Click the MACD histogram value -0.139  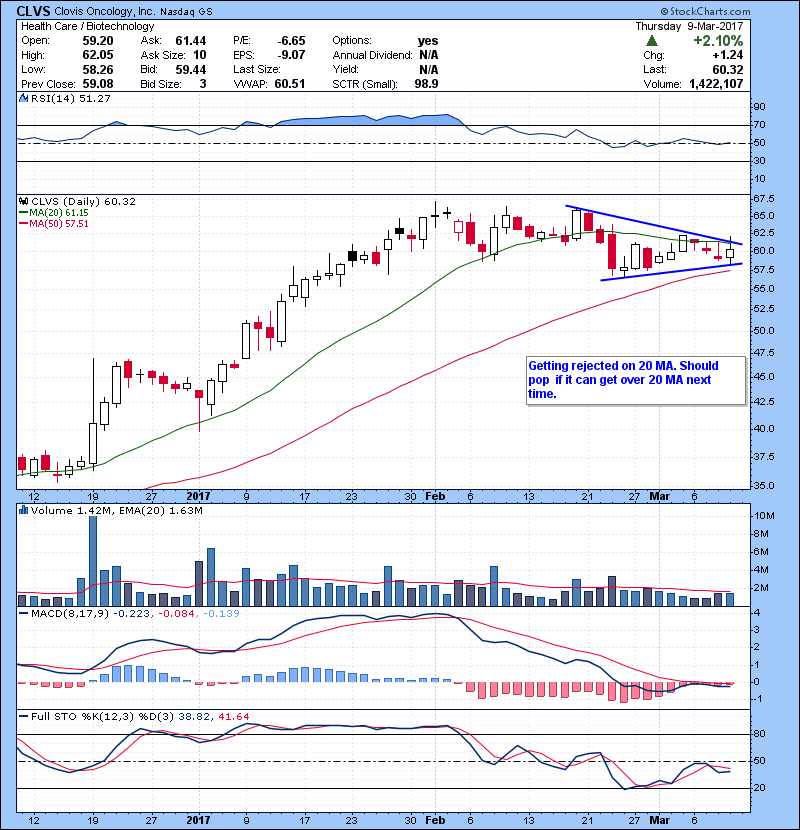pyautogui.click(x=220, y=613)
